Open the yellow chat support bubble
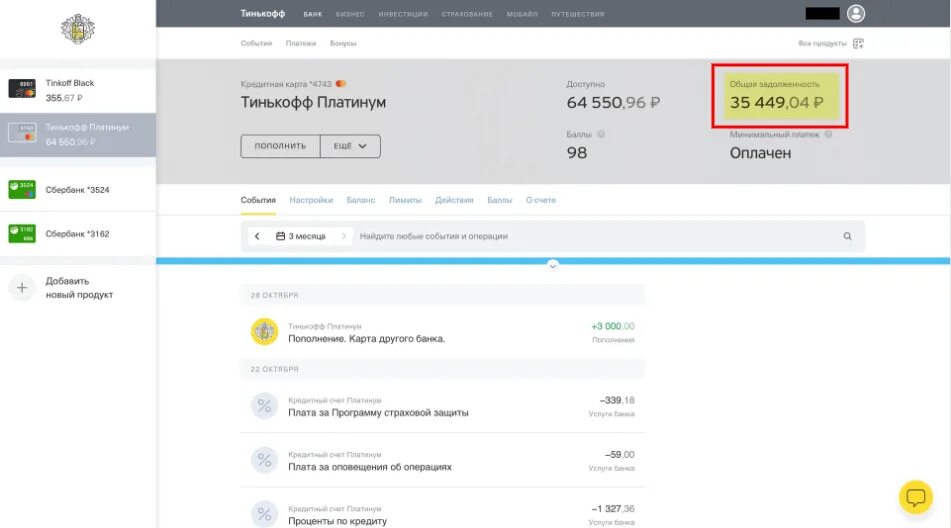Viewport: 951px width, 528px height. click(915, 497)
